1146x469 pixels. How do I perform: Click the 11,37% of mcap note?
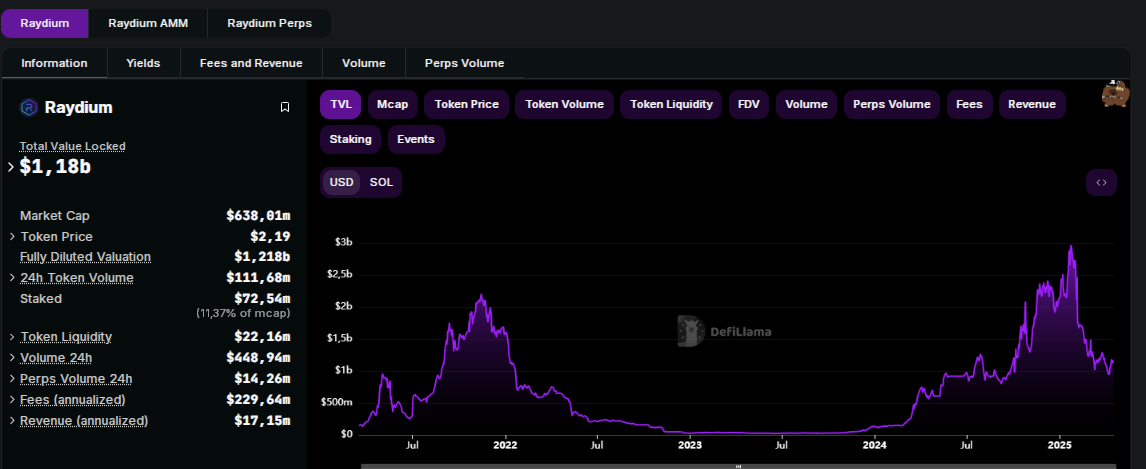pos(243,313)
